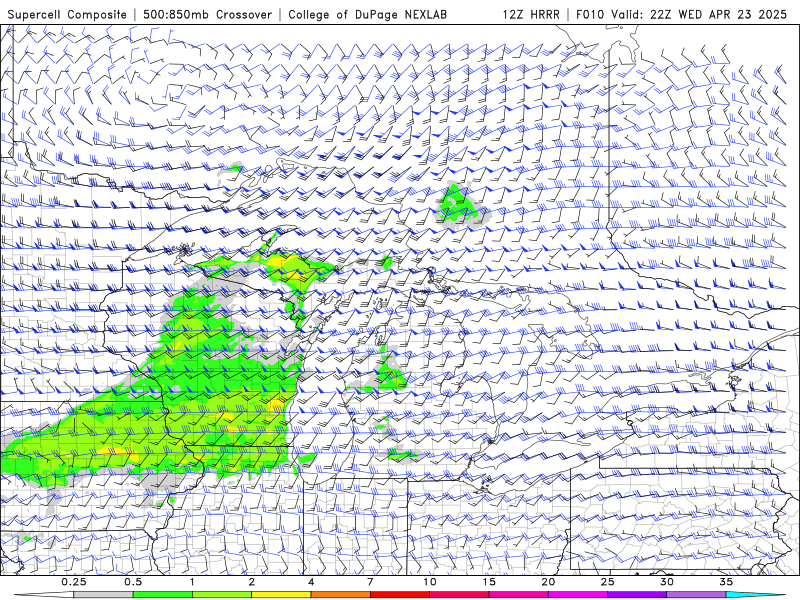Viewport: 800px width, 600px height.
Task: Click the "15" color scale label
Action: coord(489,582)
